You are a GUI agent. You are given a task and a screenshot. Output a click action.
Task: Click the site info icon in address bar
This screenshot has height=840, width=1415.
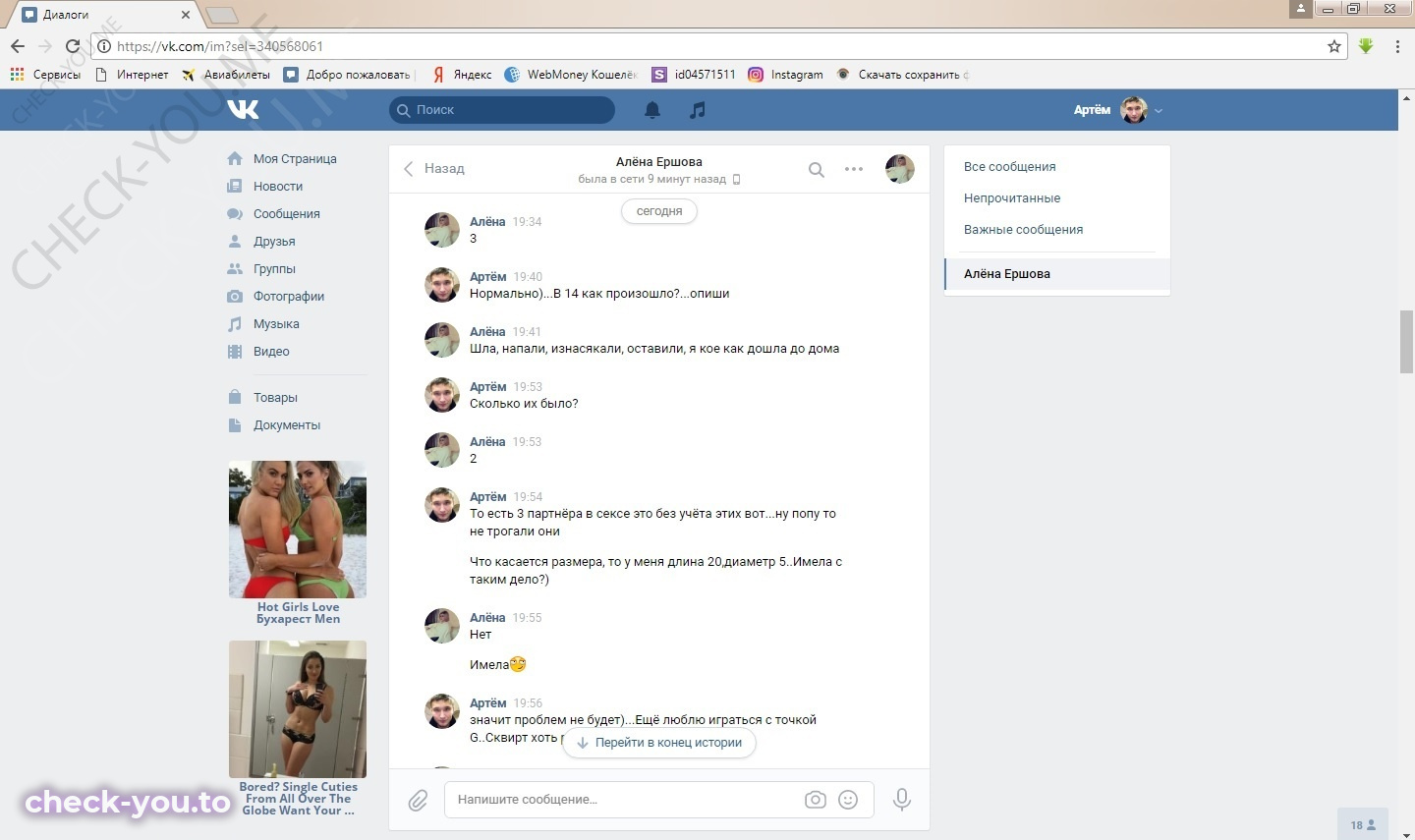coord(104,46)
